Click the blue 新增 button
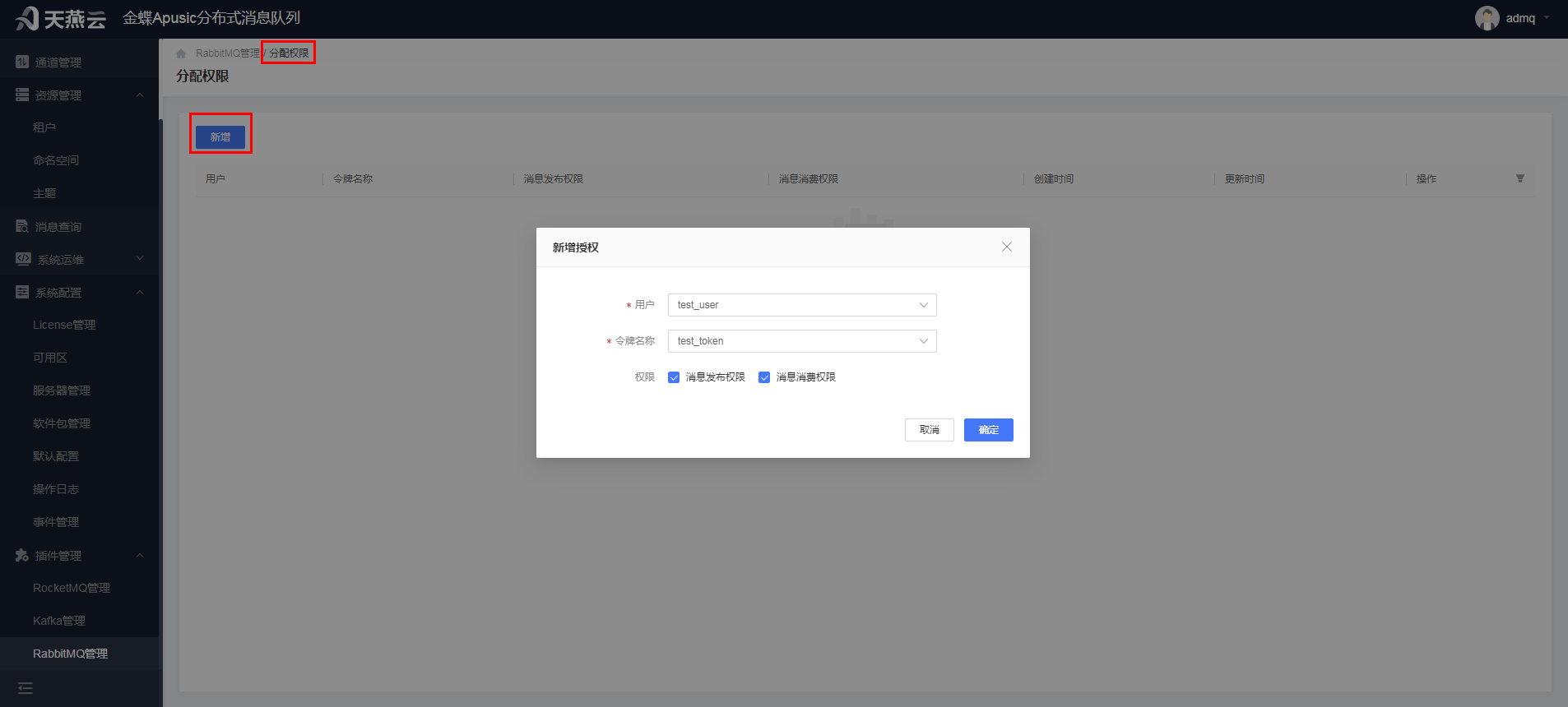 pos(220,137)
